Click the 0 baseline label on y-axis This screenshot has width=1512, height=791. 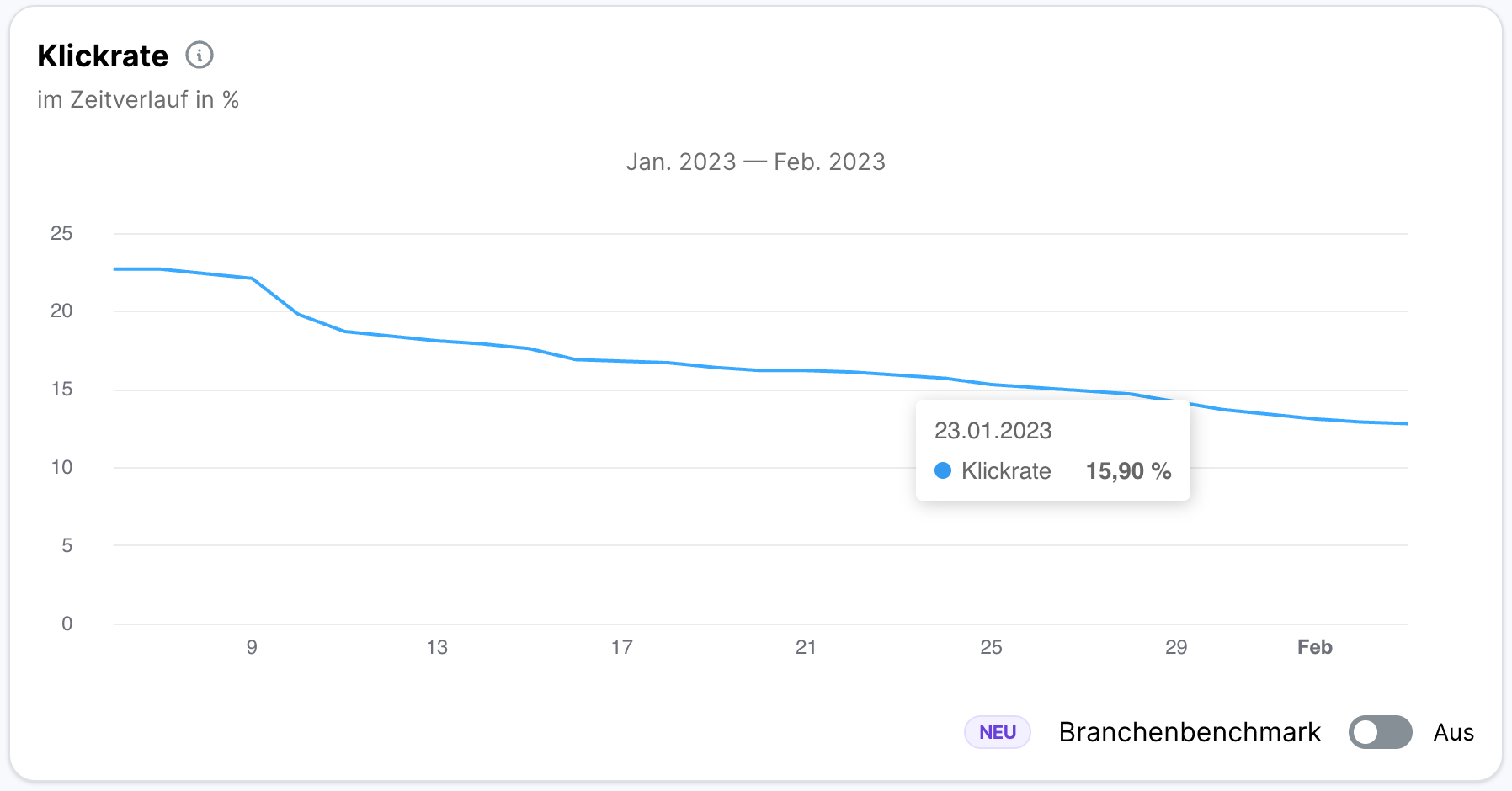tap(66, 624)
